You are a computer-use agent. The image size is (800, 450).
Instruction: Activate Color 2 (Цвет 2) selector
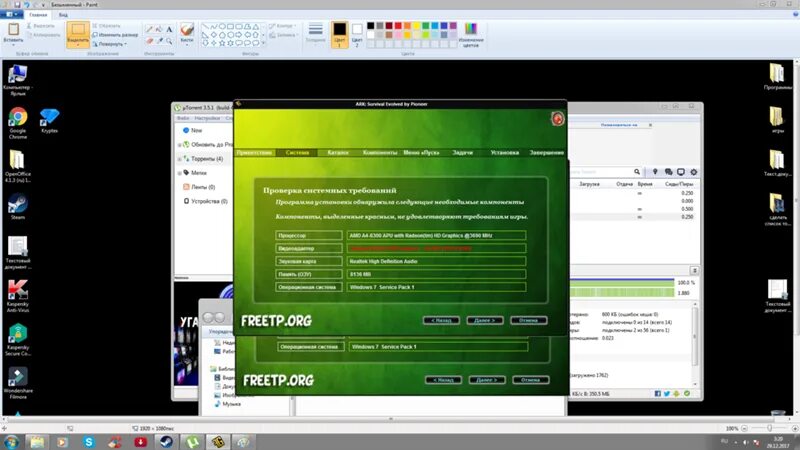click(x=357, y=35)
